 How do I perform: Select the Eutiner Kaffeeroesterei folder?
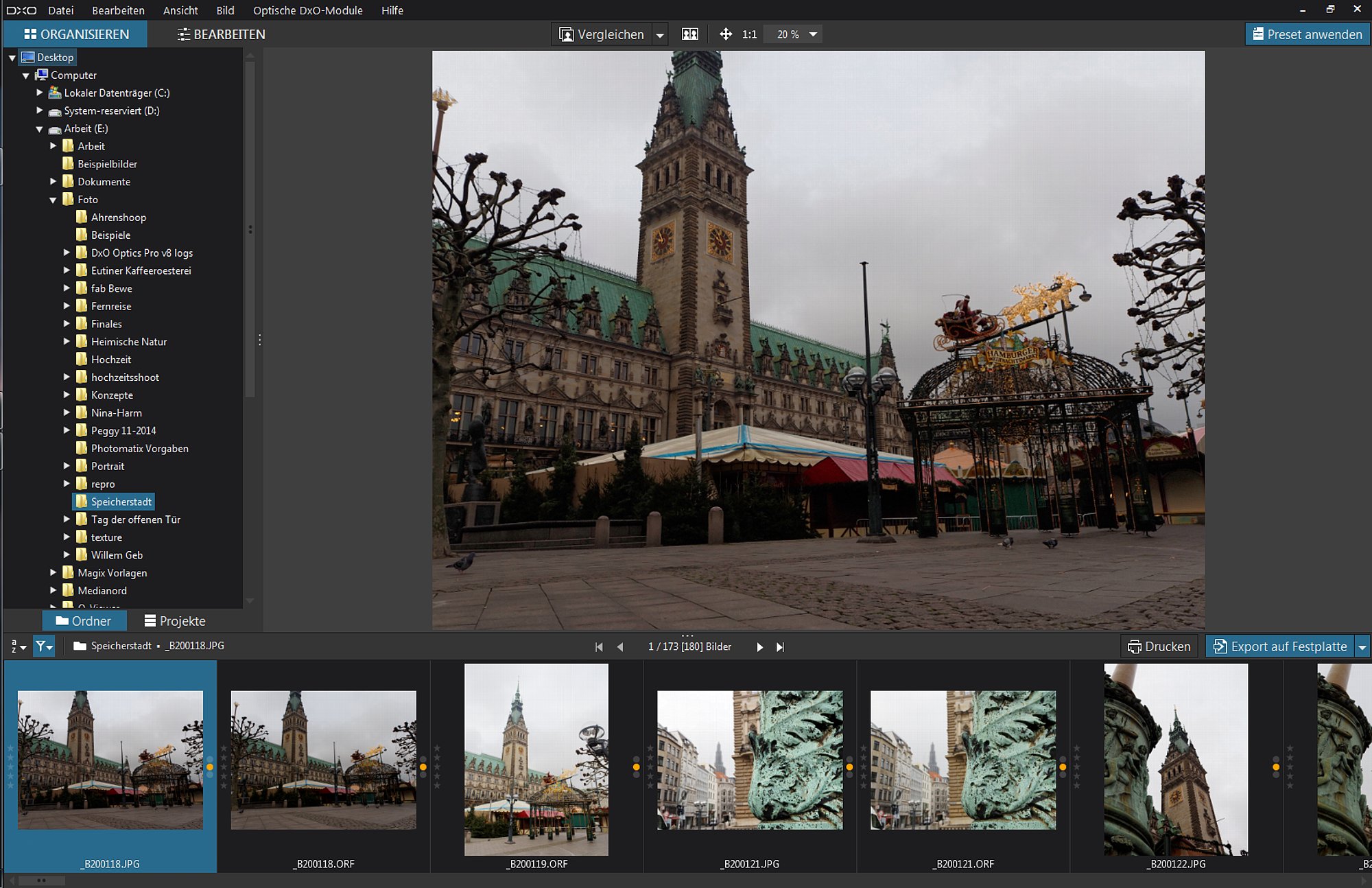141,270
